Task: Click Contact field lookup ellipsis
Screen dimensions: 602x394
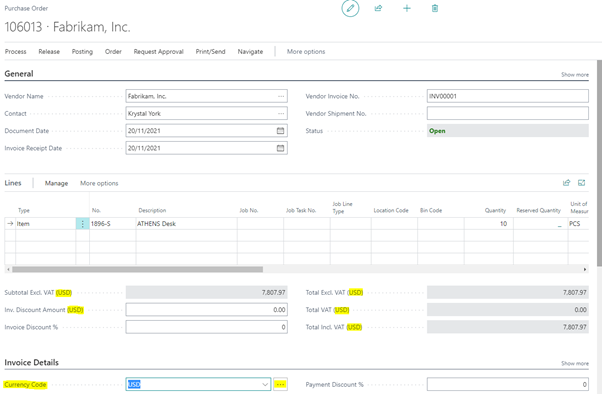Action: [281, 113]
